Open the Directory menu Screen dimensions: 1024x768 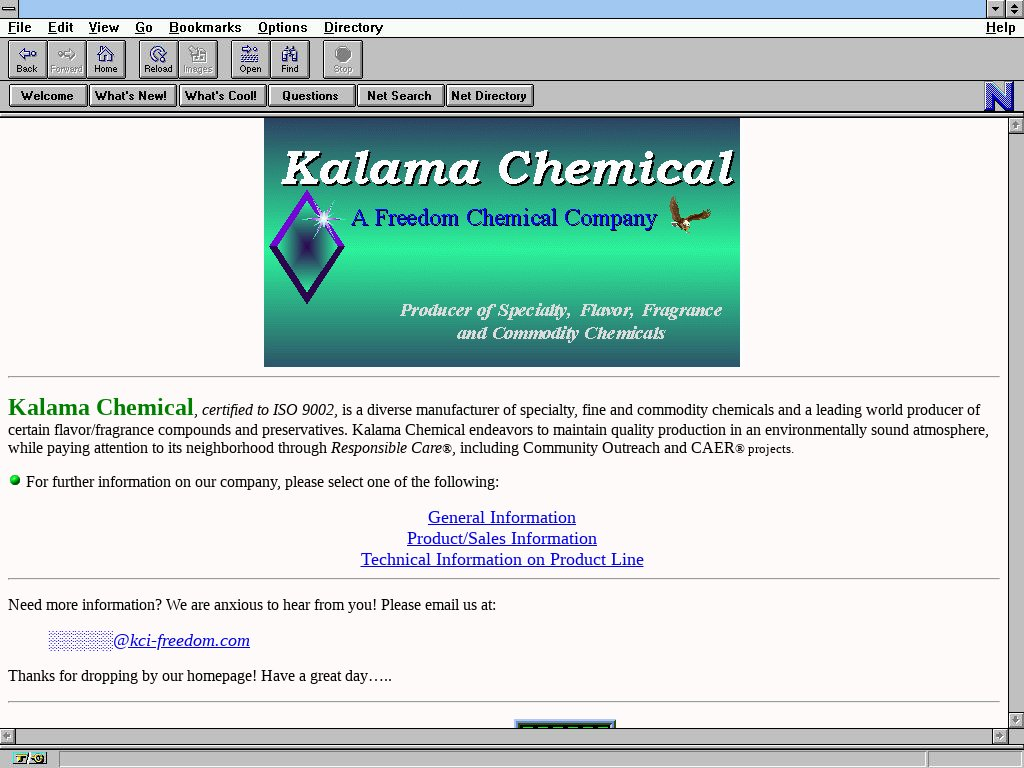353,27
